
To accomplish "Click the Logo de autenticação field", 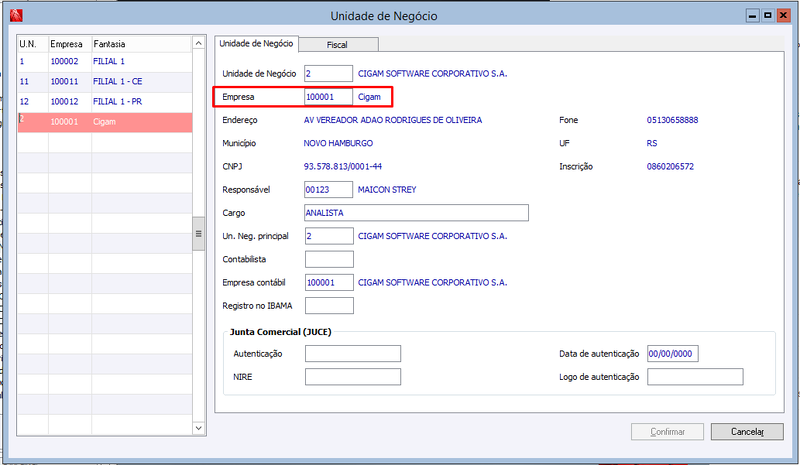I will 695,377.
